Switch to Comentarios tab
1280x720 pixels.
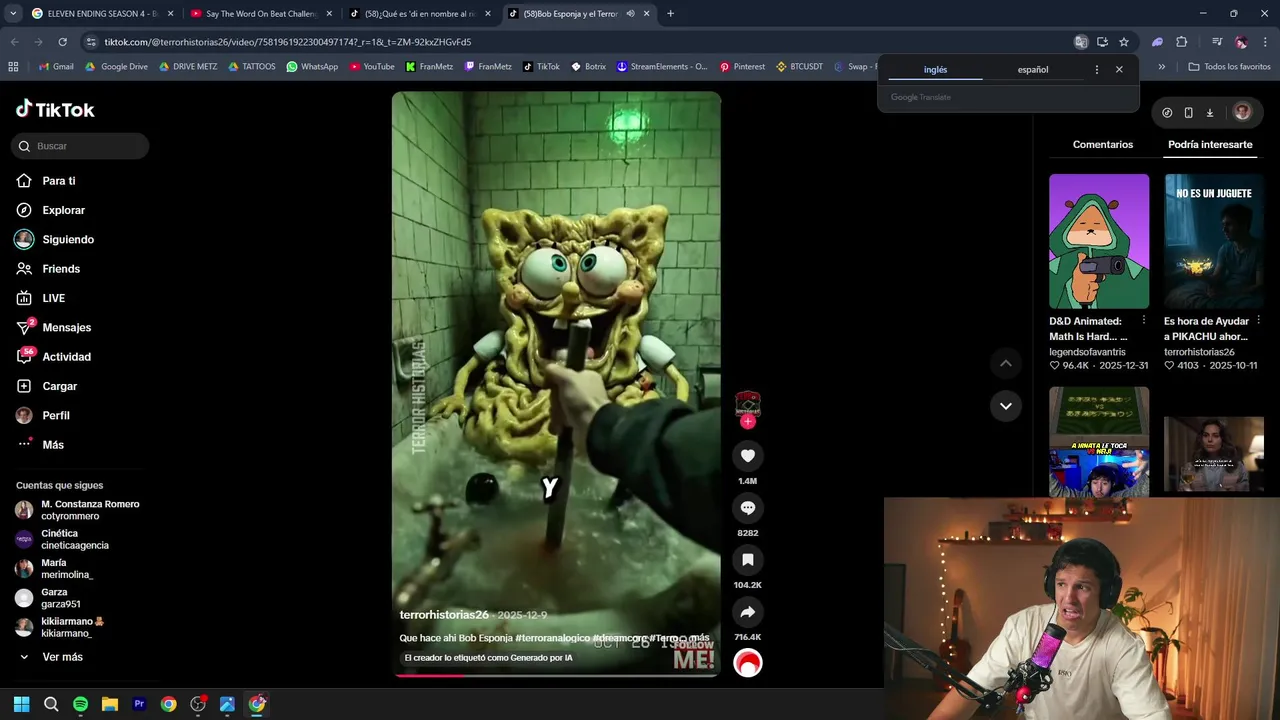click(1103, 145)
